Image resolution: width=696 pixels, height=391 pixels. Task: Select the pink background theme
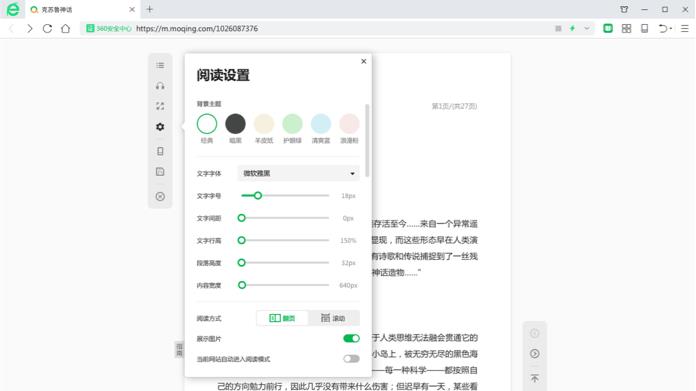click(x=349, y=124)
